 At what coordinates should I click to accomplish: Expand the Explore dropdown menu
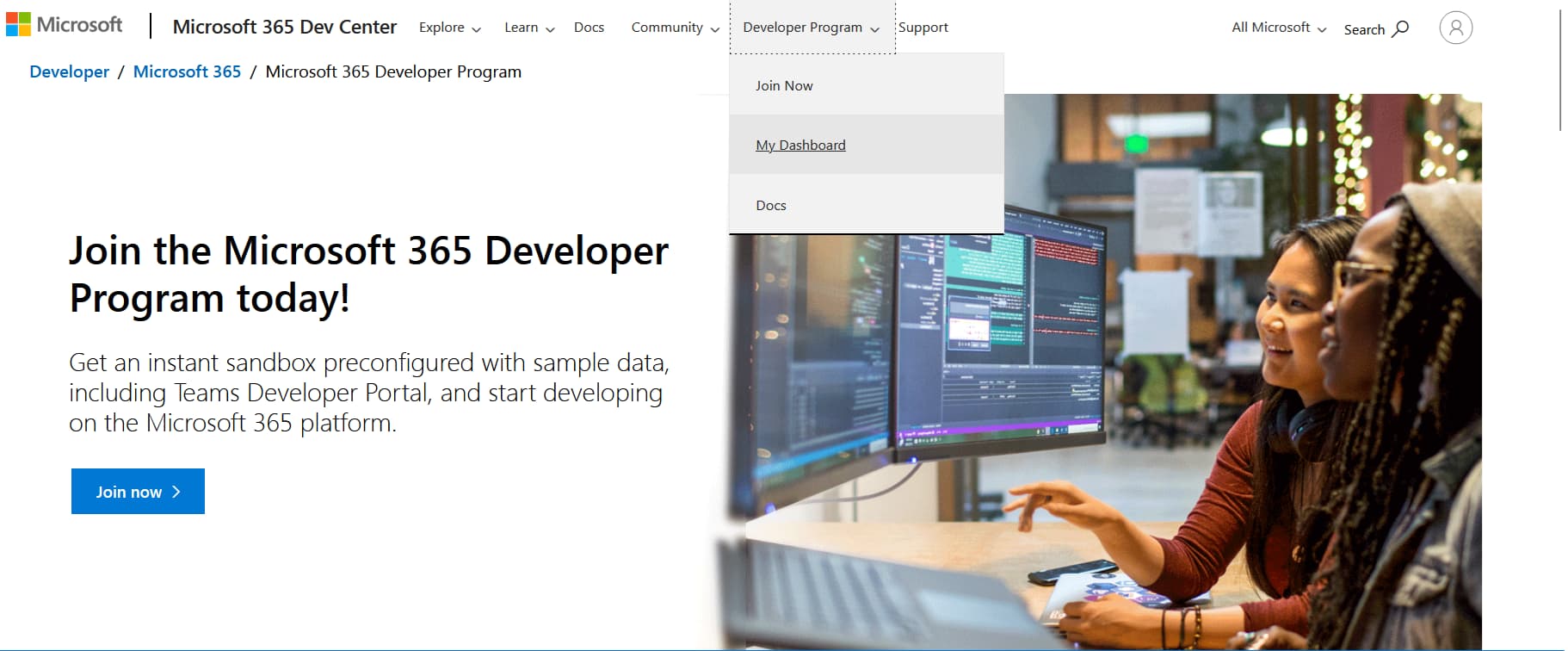tap(449, 28)
